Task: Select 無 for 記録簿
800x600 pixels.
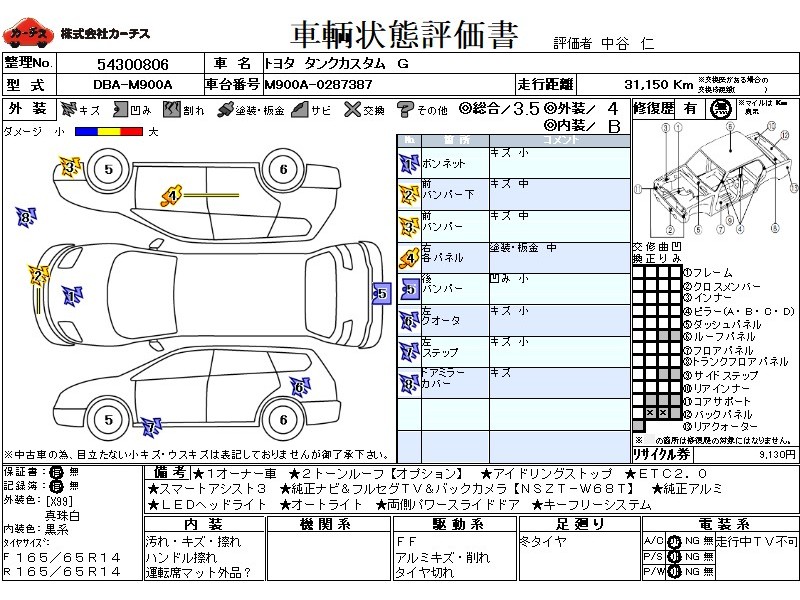Action: click(73, 486)
